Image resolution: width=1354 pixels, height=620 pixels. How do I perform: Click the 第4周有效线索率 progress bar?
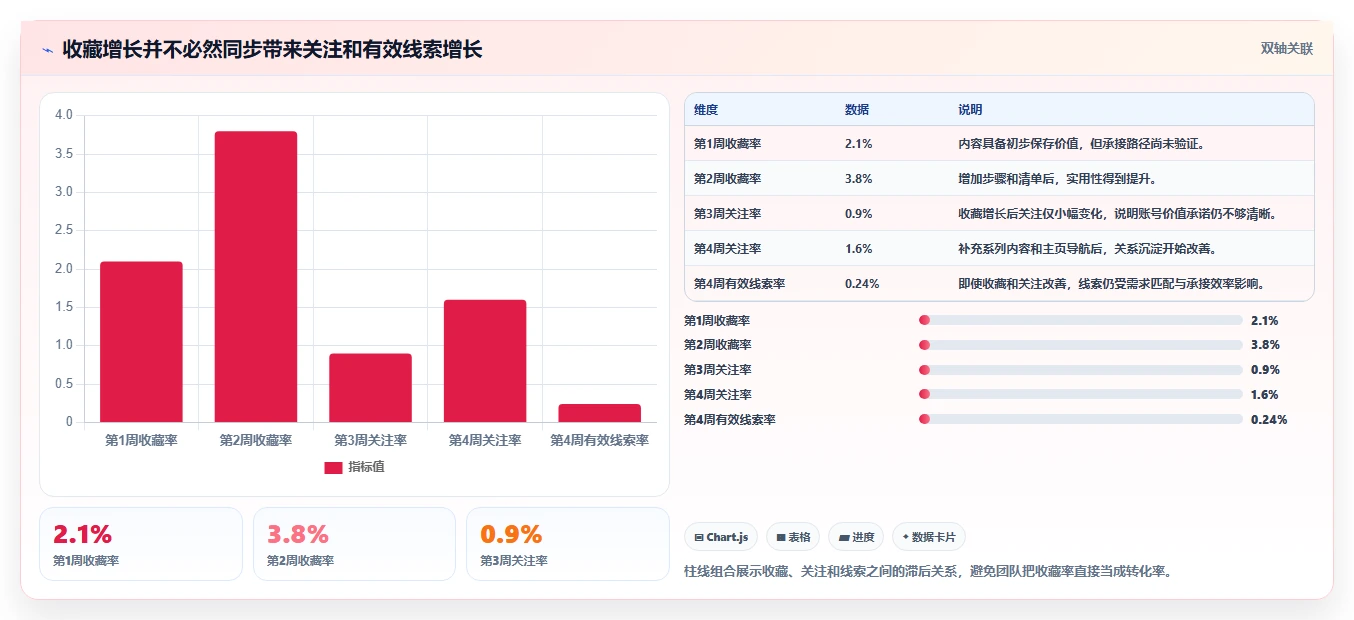(x=1080, y=420)
